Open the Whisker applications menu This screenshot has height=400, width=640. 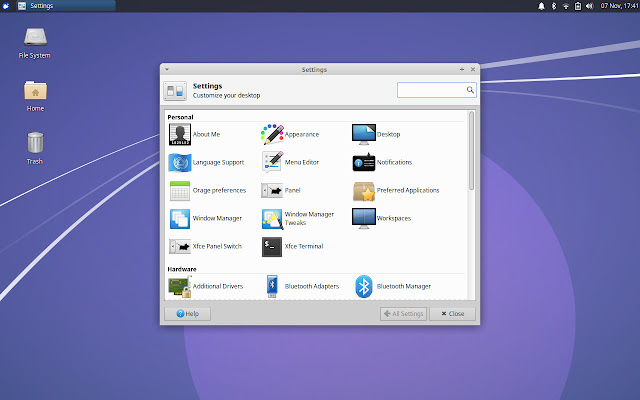6,6
